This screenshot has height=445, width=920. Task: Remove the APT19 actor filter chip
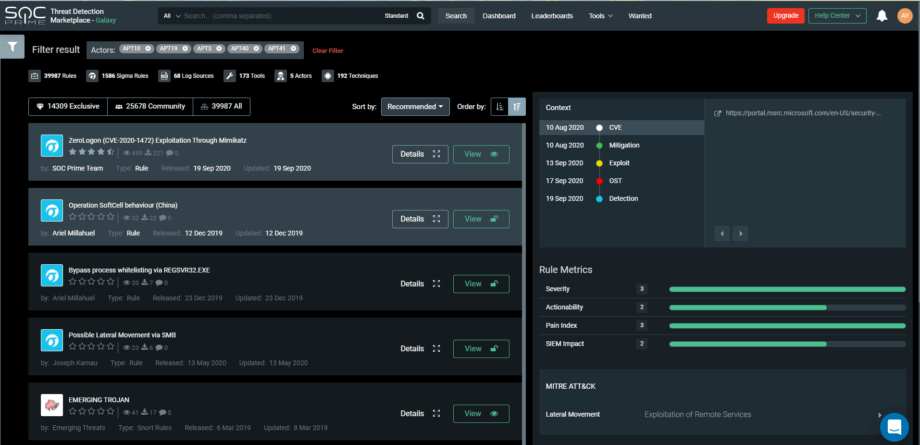coord(185,49)
